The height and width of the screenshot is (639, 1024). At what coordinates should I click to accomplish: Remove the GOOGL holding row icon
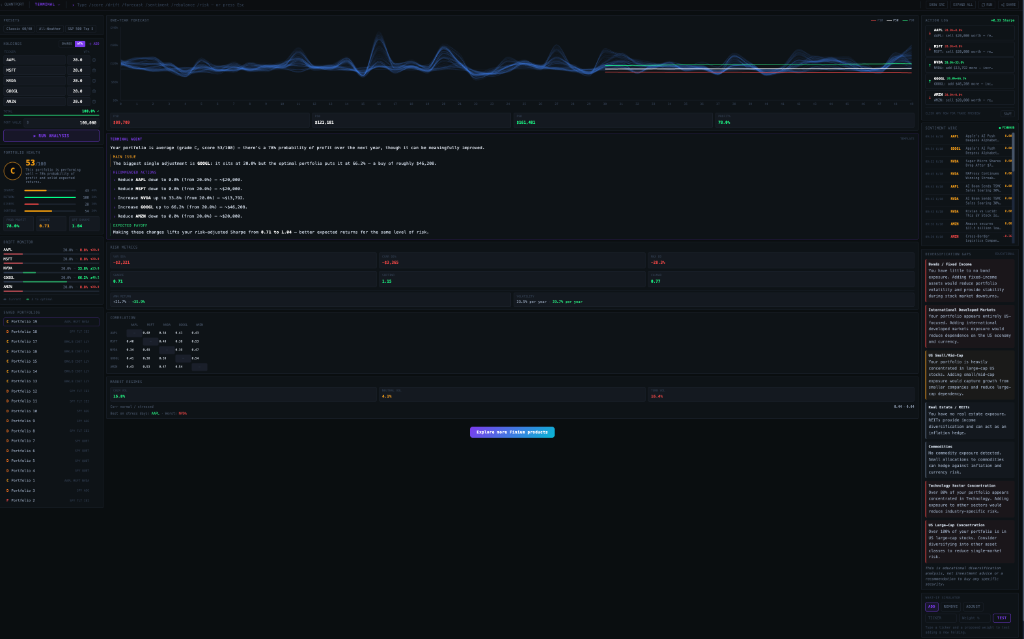pos(94,91)
